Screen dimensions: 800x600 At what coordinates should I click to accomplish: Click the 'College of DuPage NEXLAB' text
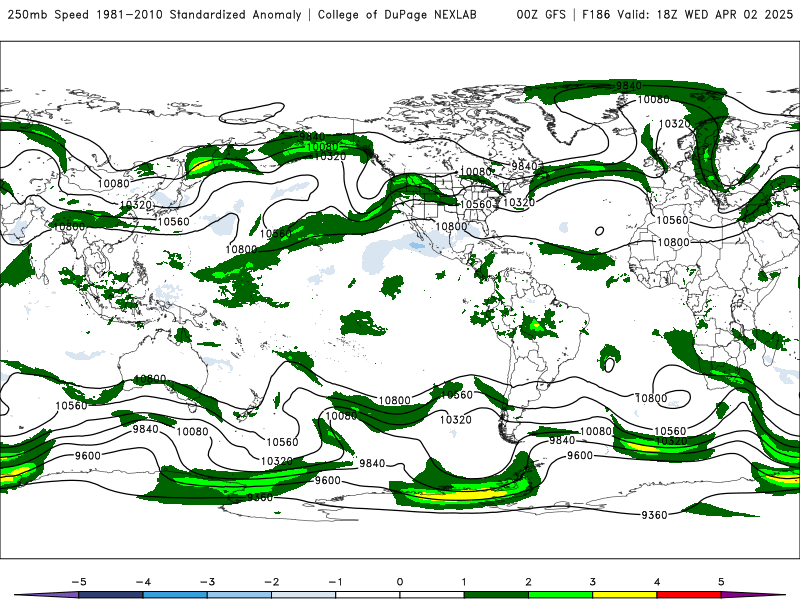coord(397,14)
